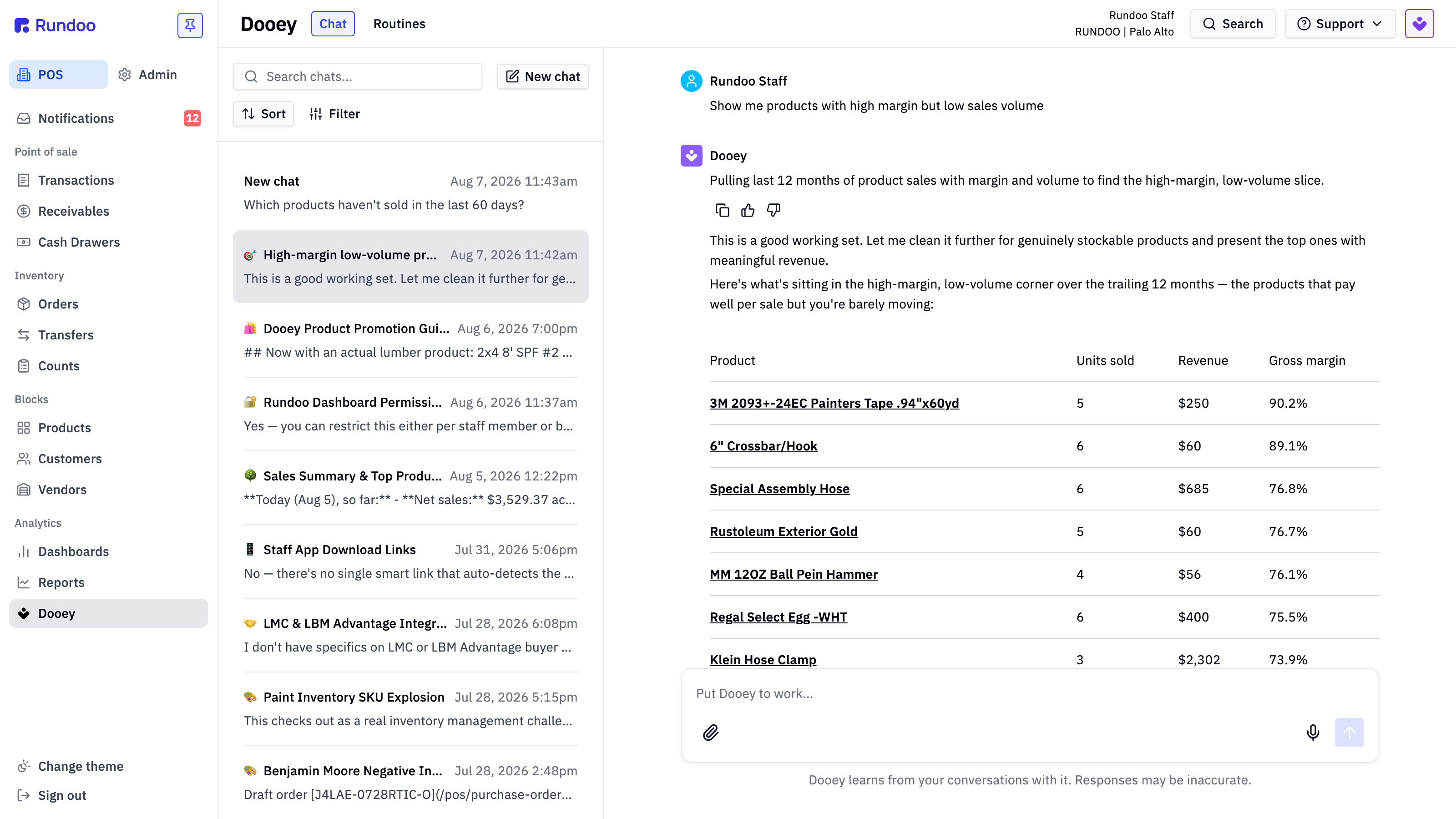Attach a file with paperclip icon
This screenshot has height=819, width=1456.
710,733
